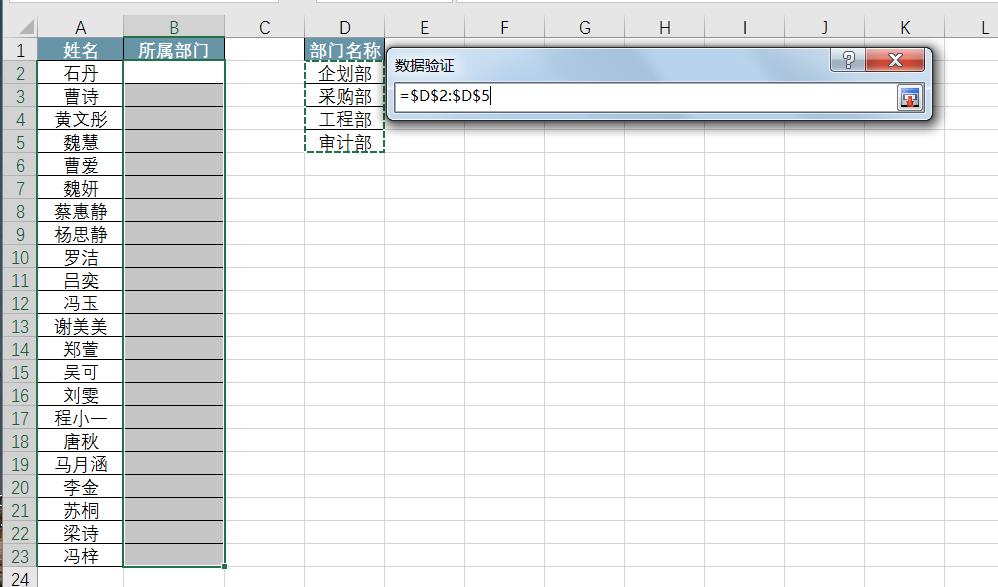The image size is (998, 587).
Task: Click the 部门名称 header cell
Action: click(344, 50)
